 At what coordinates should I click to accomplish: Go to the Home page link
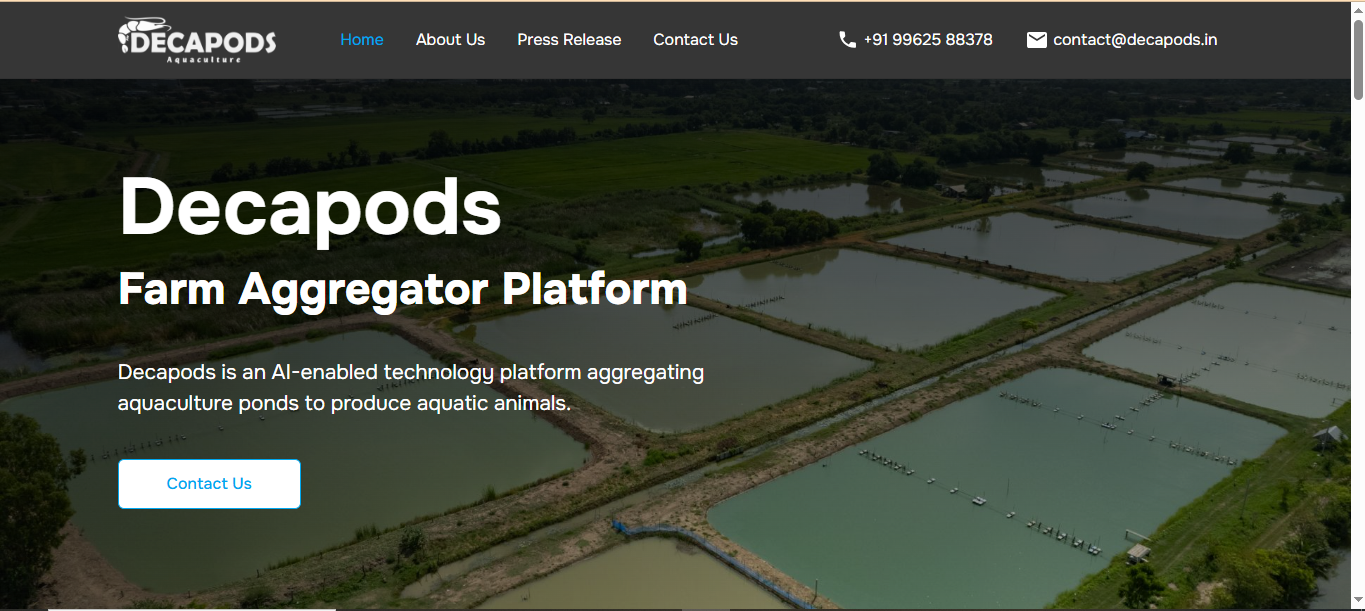tap(362, 40)
